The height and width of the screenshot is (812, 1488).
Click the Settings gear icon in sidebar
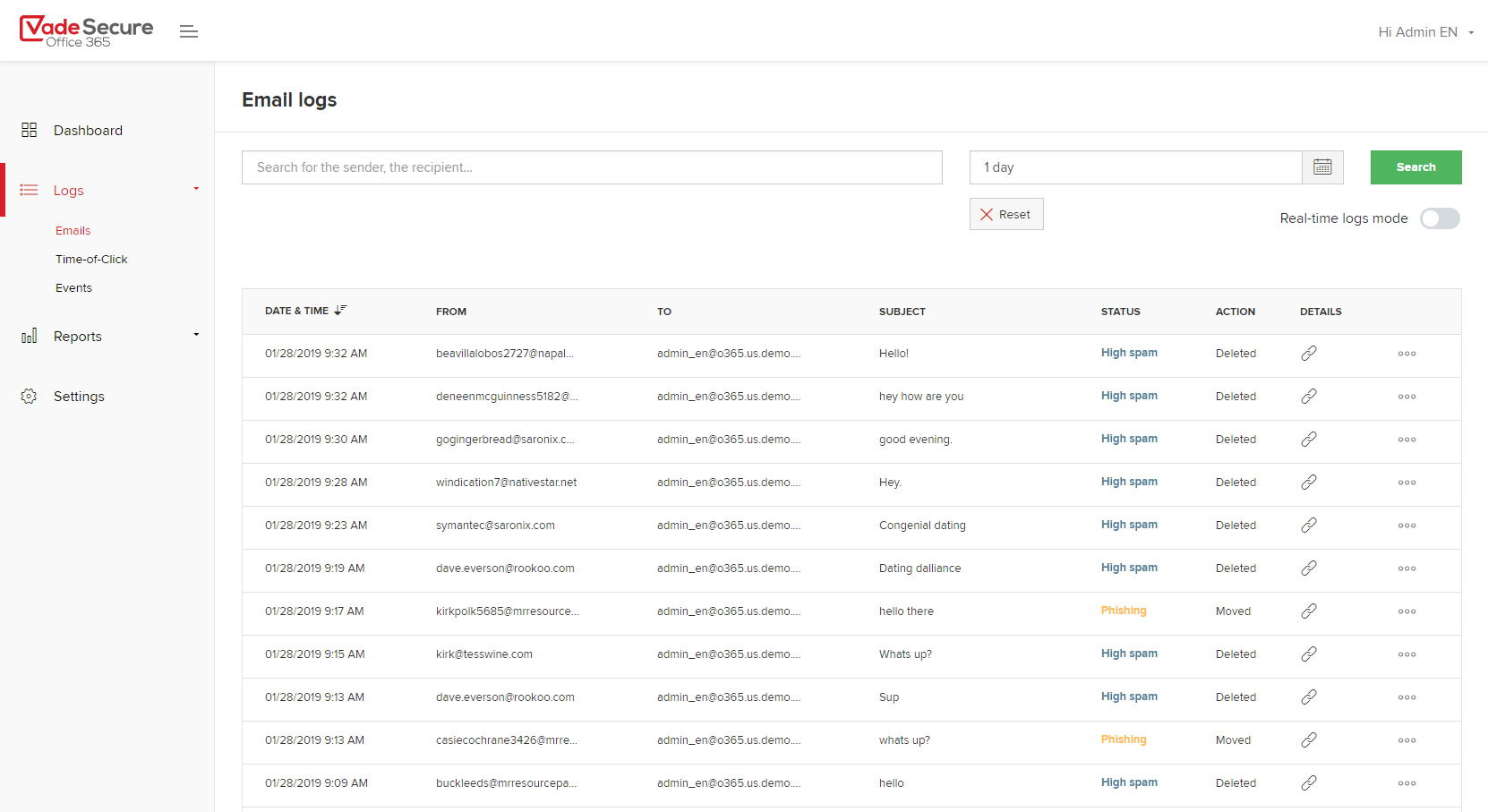point(30,397)
